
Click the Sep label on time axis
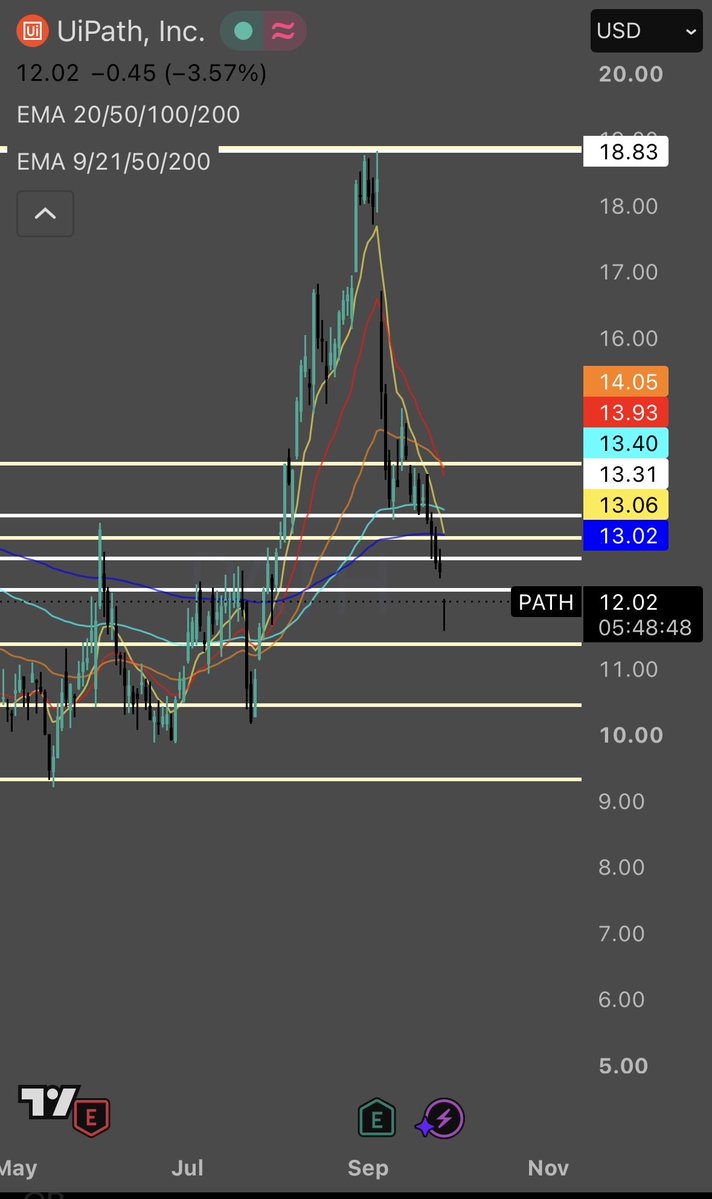(368, 1168)
